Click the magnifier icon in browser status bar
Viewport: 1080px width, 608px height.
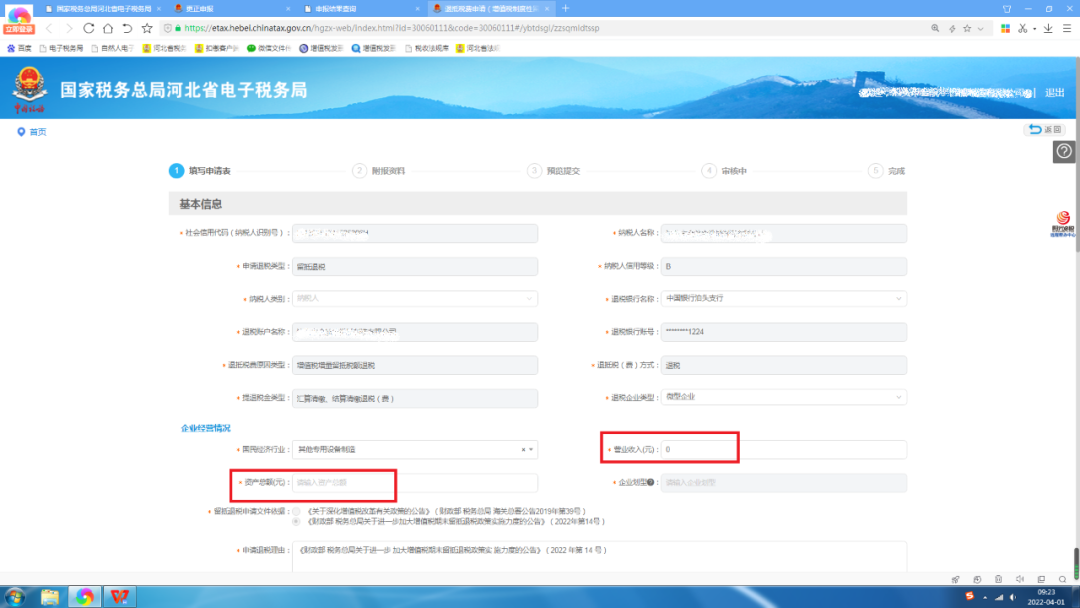pyautogui.click(x=1063, y=579)
